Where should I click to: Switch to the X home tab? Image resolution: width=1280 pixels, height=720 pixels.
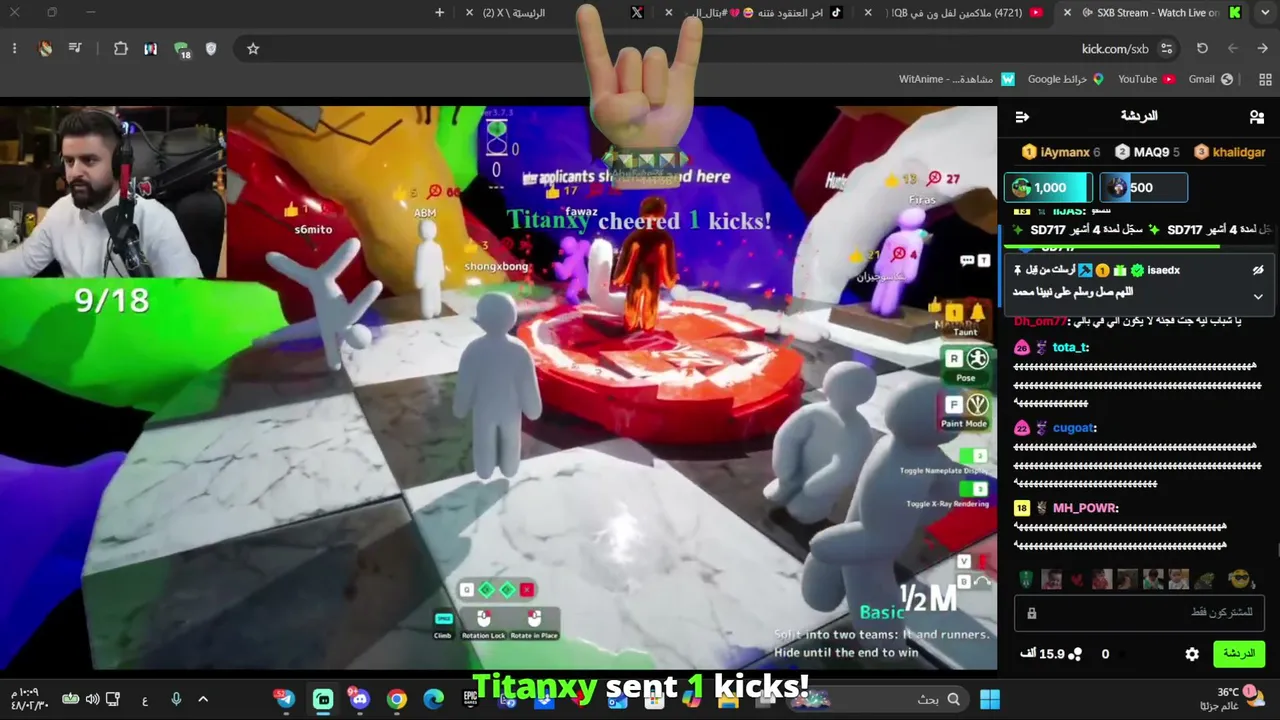[555, 13]
